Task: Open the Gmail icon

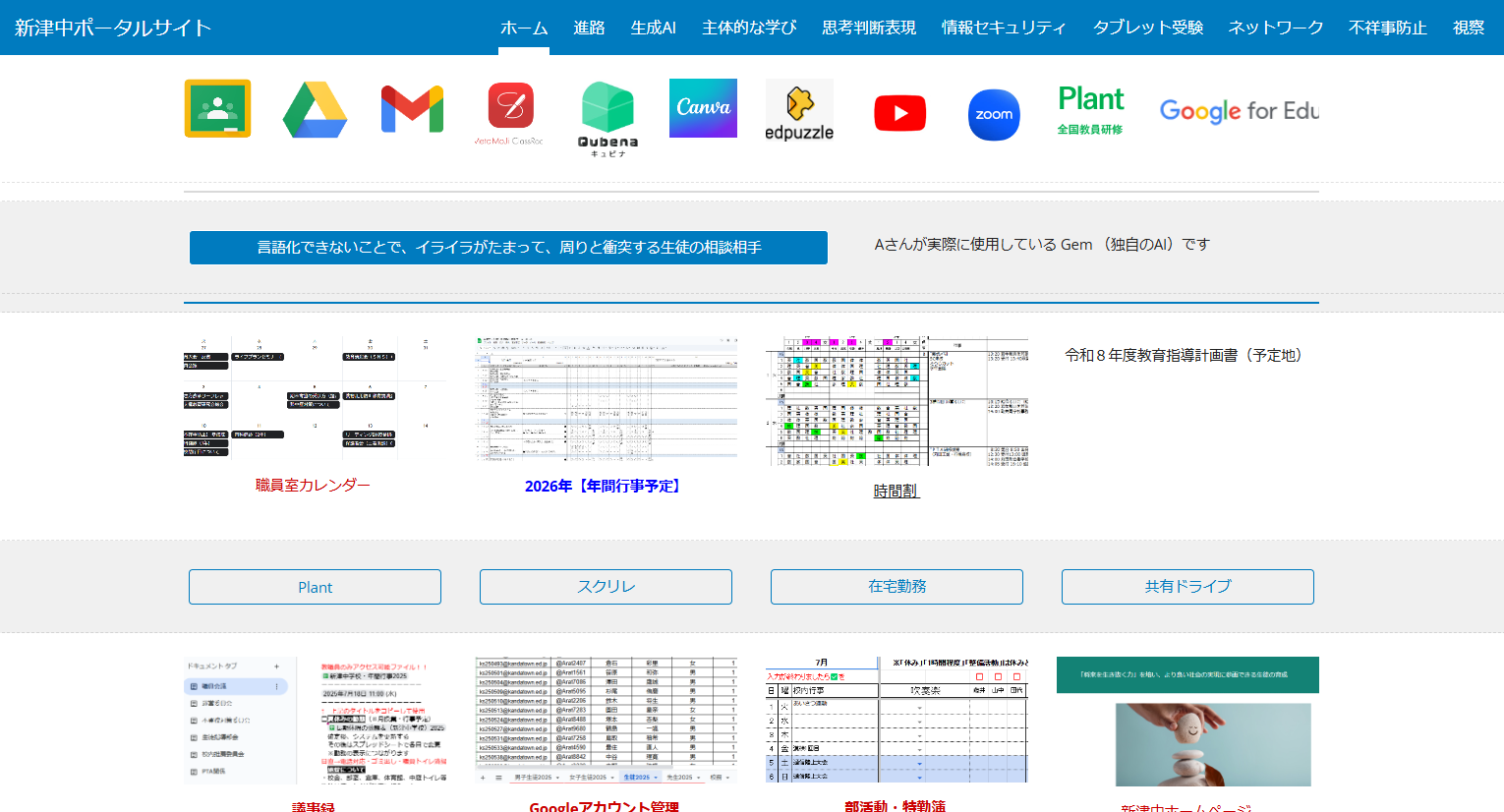Action: [412, 109]
